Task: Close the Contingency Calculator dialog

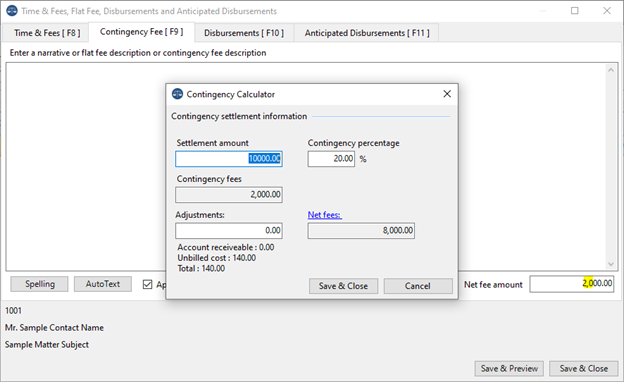Action: (x=447, y=94)
